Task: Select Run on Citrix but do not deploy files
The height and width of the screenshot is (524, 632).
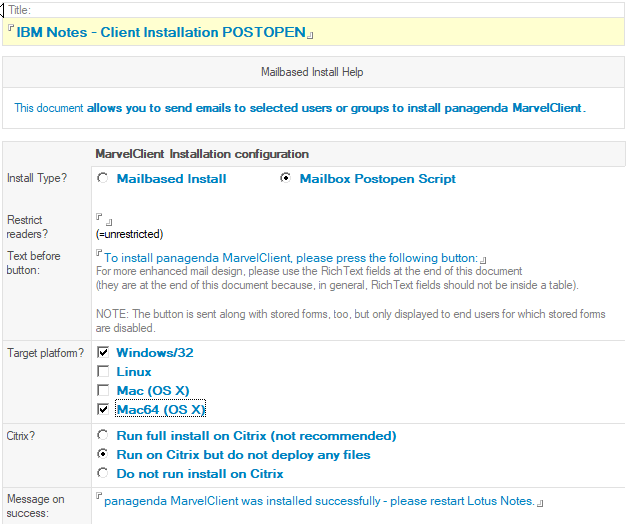Action: pyautogui.click(x=103, y=454)
